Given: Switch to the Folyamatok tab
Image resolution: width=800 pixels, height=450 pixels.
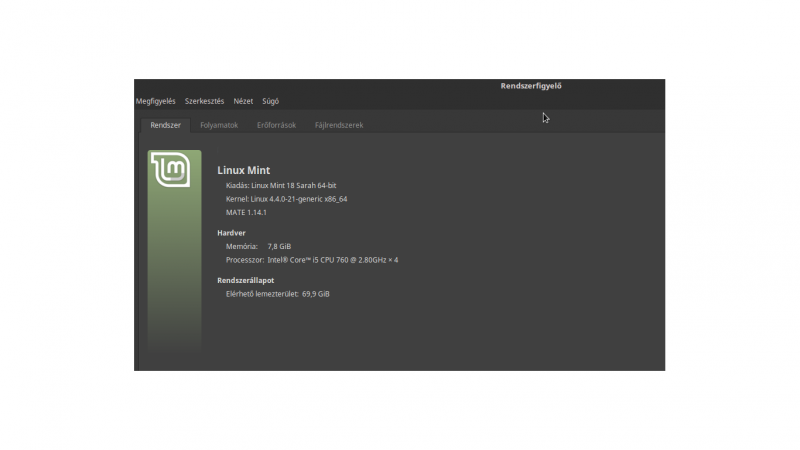Looking at the screenshot, I should point(219,125).
